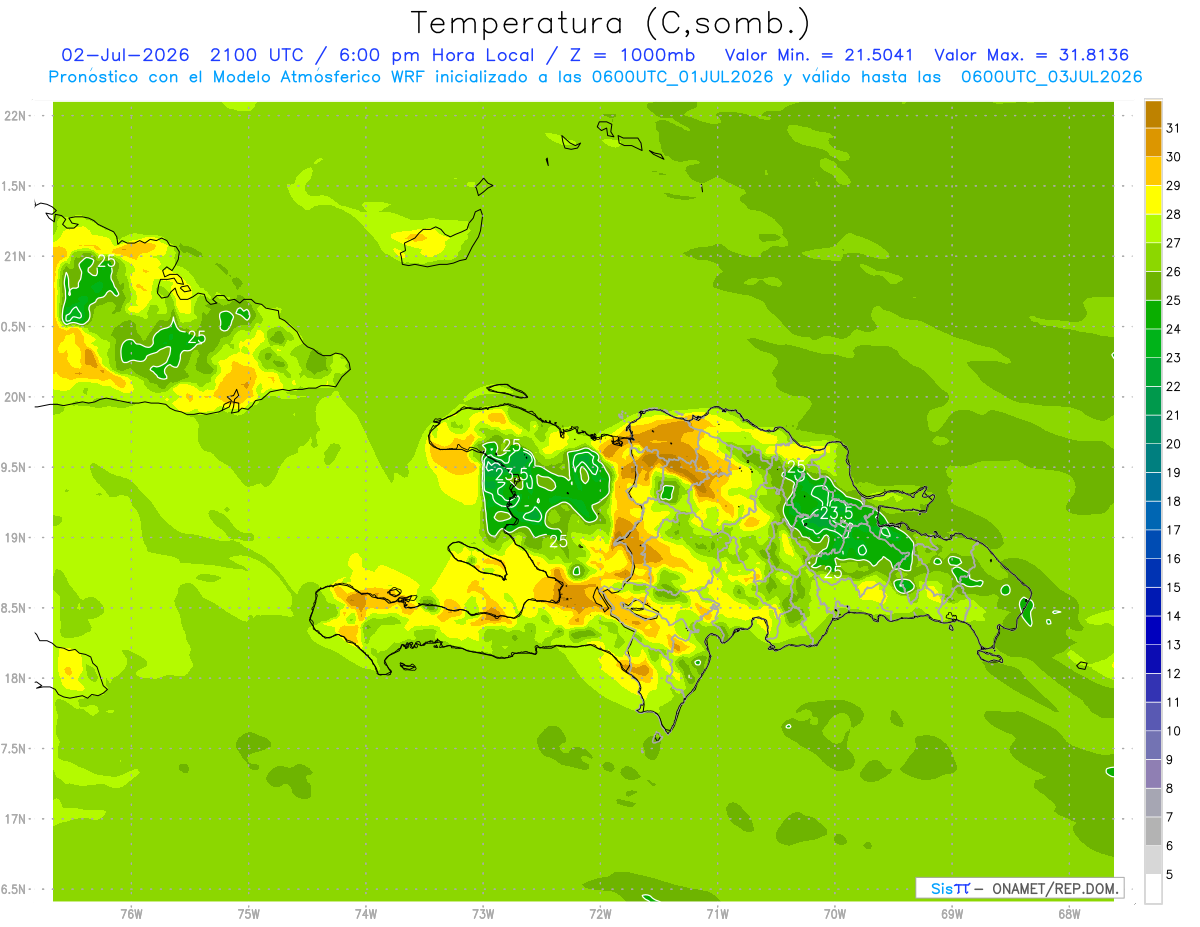Pick the brown colorbar swatch above 31
The width and height of the screenshot is (1200, 927).
coord(1153,114)
